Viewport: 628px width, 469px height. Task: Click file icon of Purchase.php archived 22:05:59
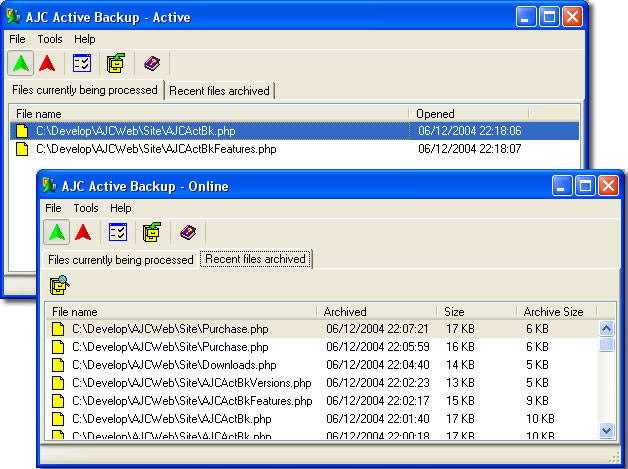click(58, 347)
